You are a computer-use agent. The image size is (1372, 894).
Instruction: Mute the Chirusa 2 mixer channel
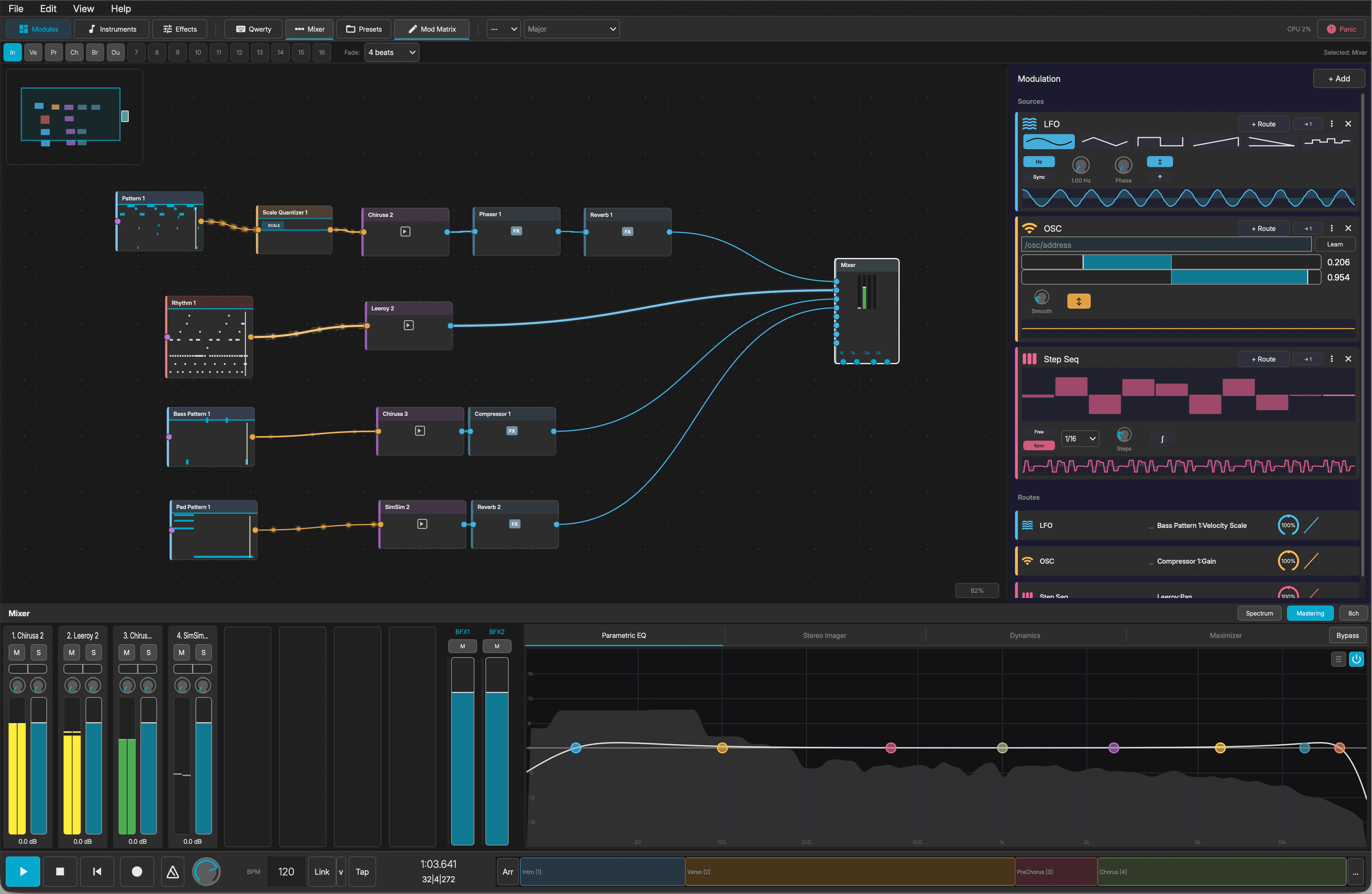[17, 652]
